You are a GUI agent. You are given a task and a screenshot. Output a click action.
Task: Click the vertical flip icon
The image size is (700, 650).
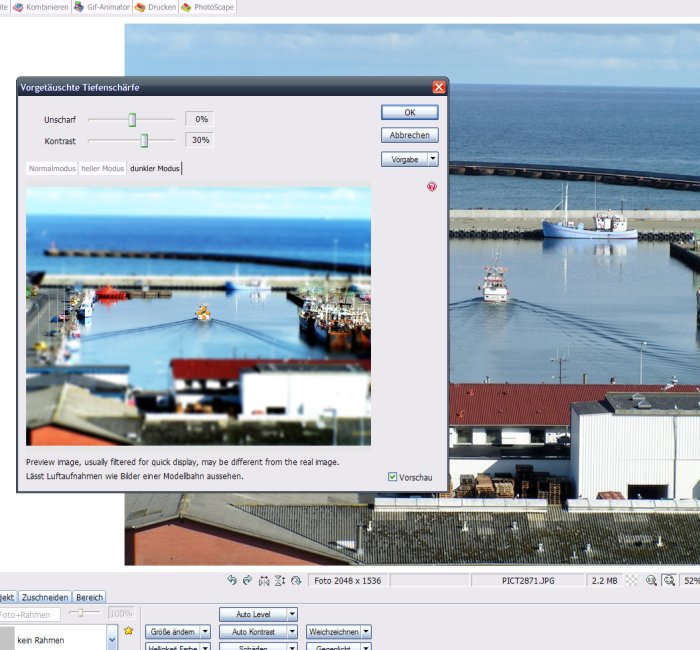point(280,580)
